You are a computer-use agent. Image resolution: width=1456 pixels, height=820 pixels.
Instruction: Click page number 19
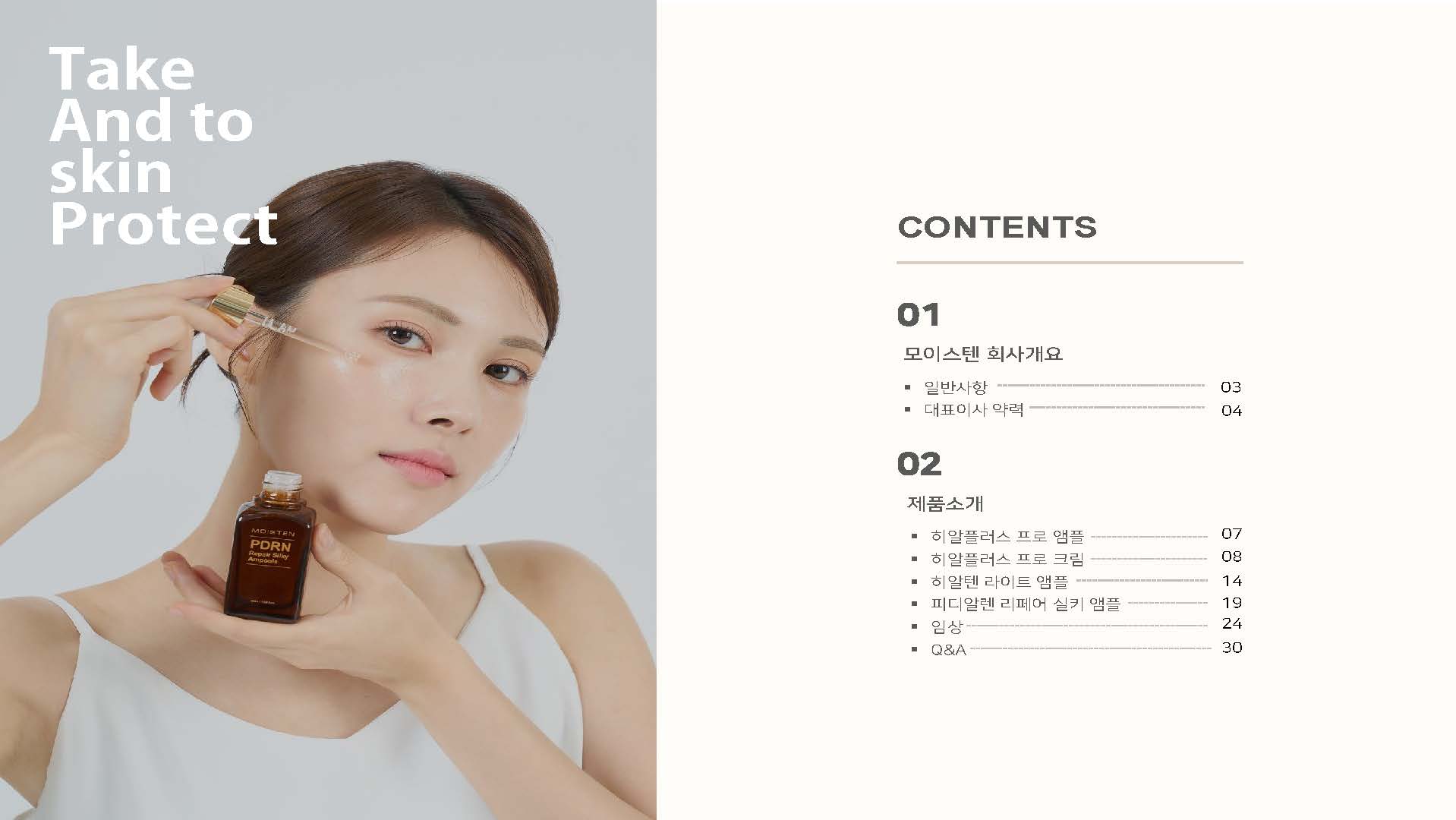pyautogui.click(x=1231, y=603)
